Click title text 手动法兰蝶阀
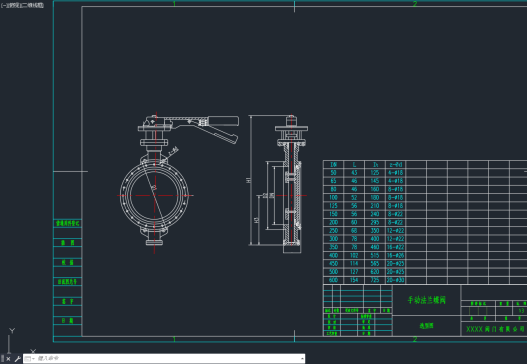This screenshot has height=364, width=527. (x=427, y=300)
